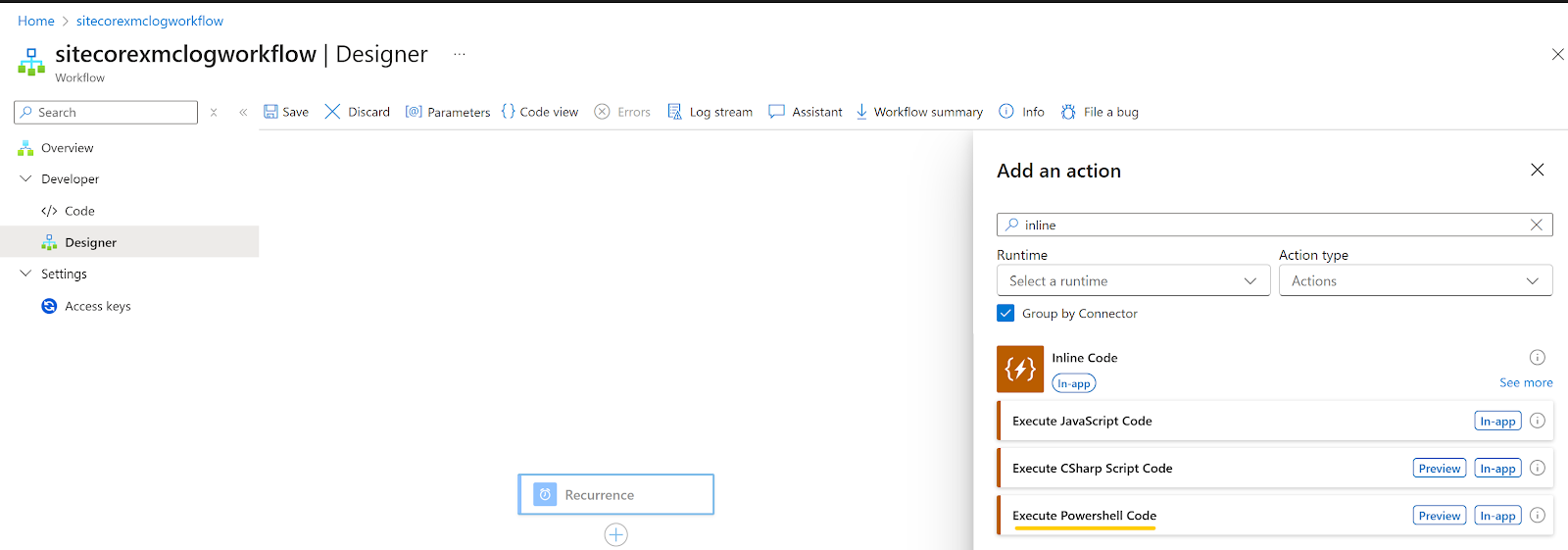Viewport: 1568px width, 550px height.
Task: Click the action search field containing inline
Action: point(1274,225)
